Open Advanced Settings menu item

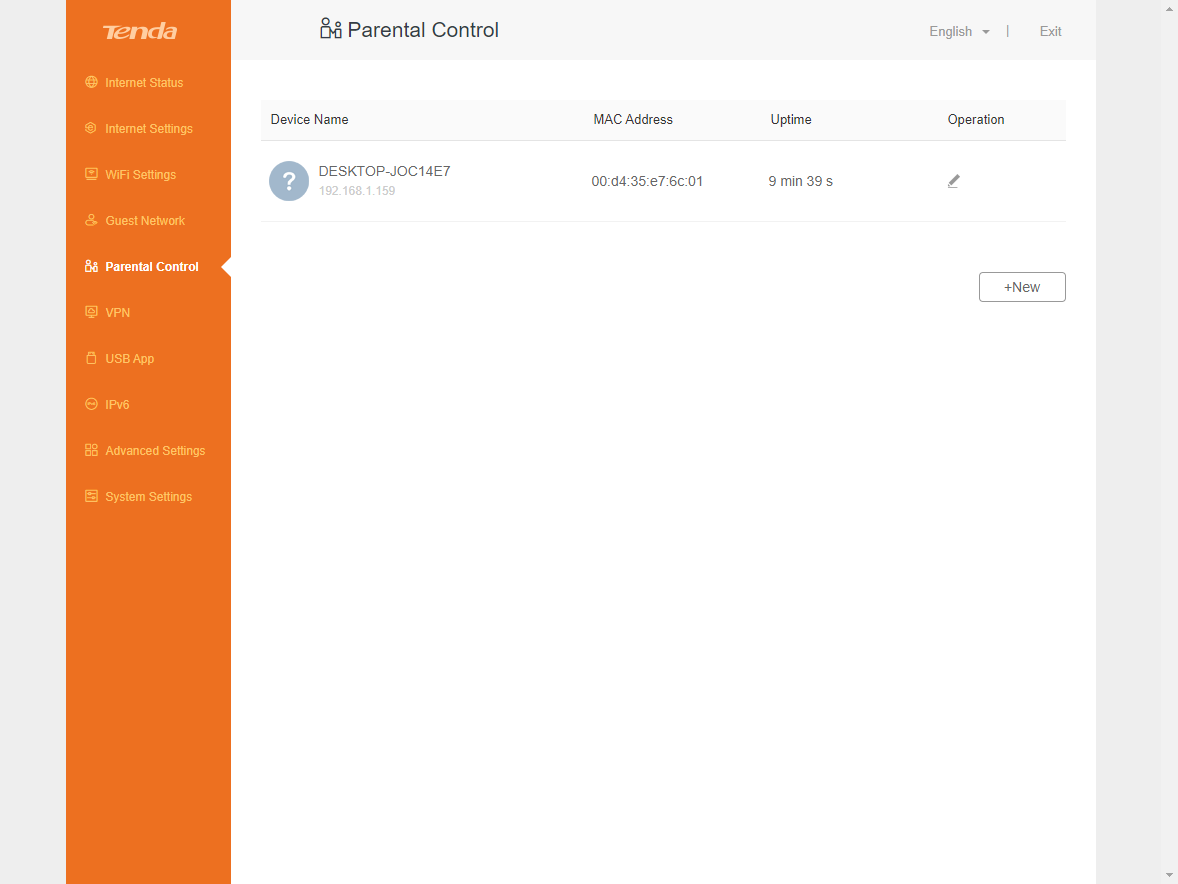pos(155,451)
